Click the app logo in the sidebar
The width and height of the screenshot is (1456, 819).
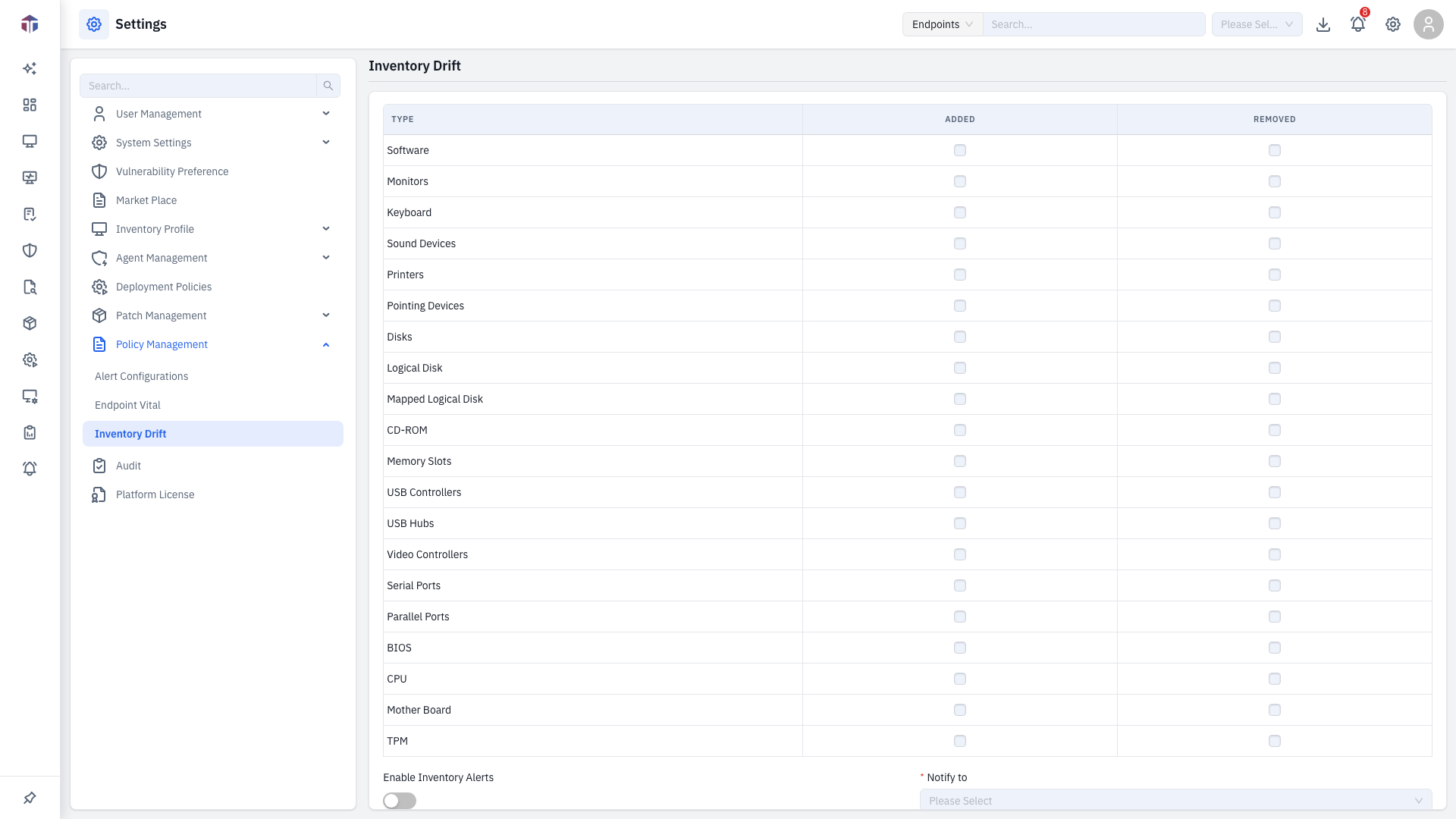click(30, 24)
